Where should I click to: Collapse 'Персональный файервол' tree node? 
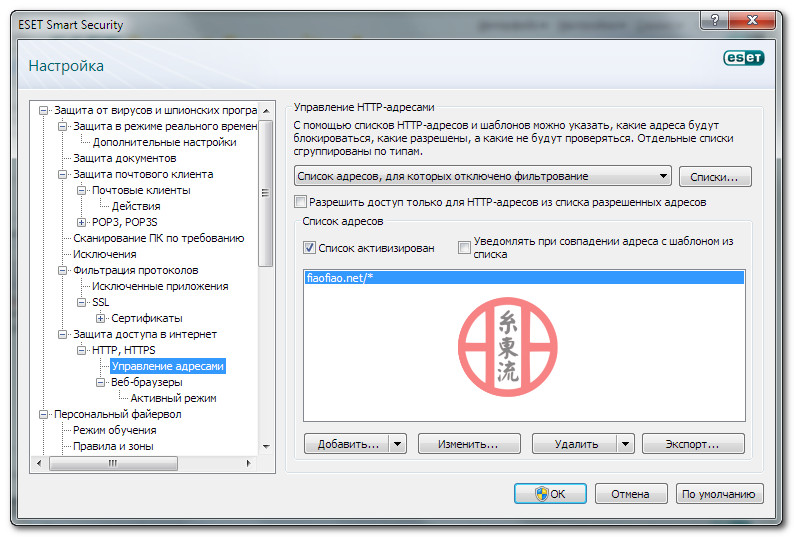point(44,414)
